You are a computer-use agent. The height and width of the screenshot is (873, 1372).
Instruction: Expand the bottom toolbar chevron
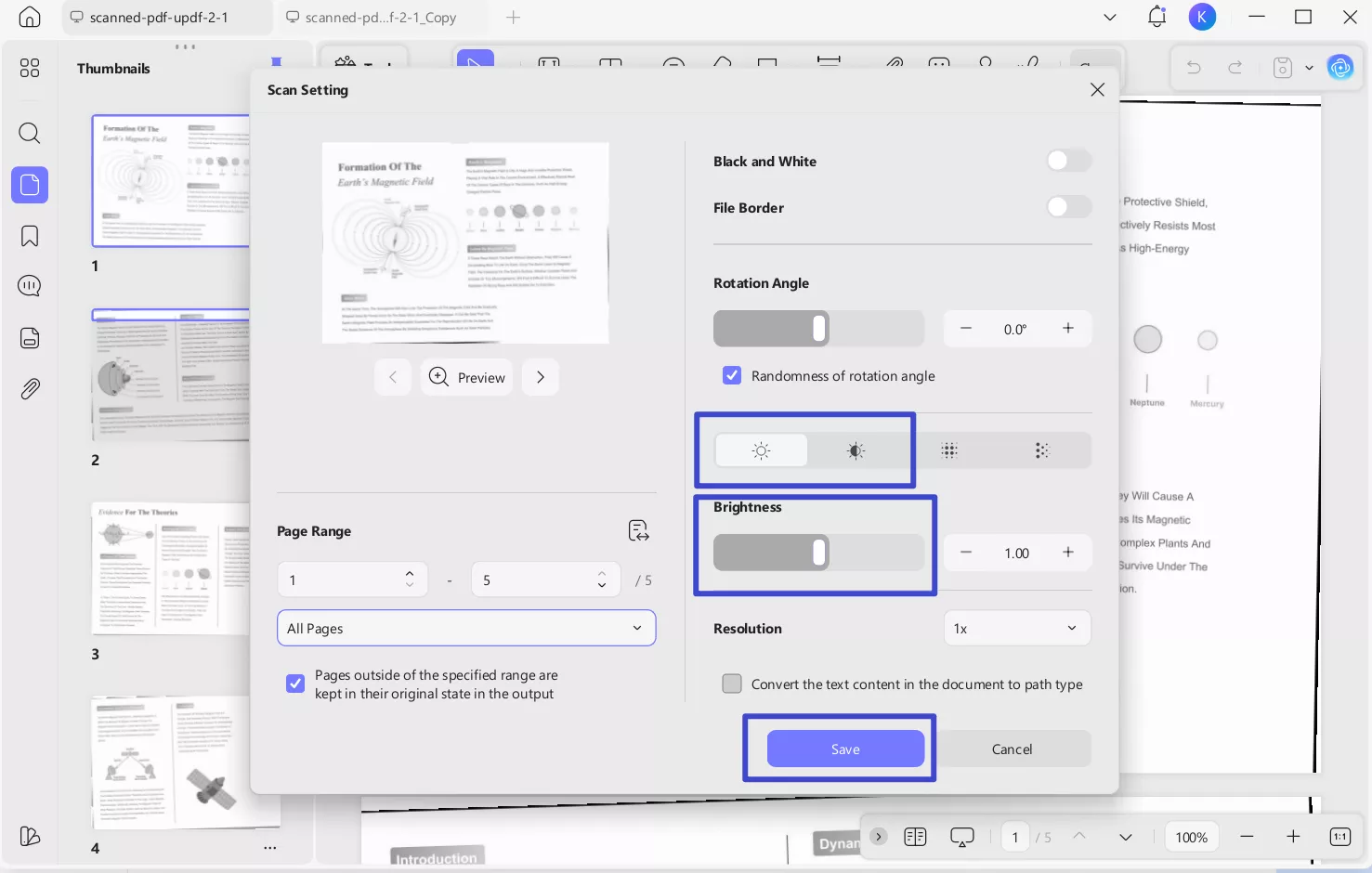(x=878, y=836)
